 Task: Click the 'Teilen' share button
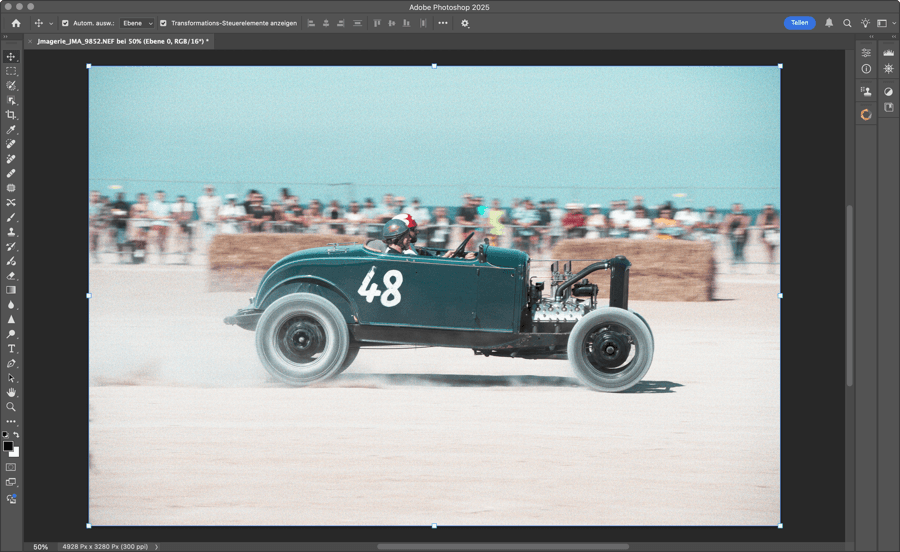(x=799, y=23)
